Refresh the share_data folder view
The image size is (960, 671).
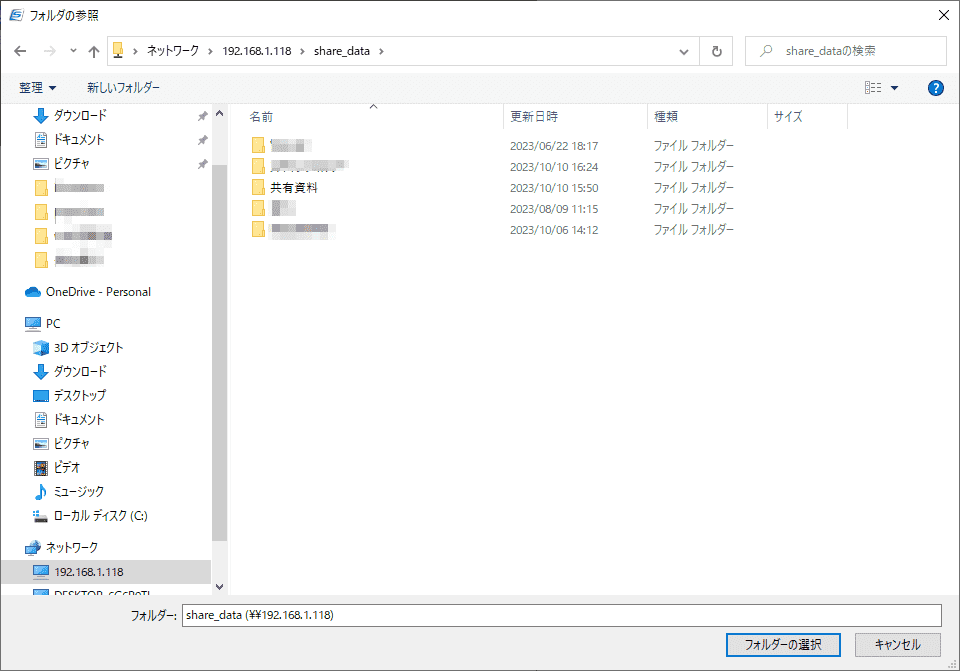pos(716,51)
